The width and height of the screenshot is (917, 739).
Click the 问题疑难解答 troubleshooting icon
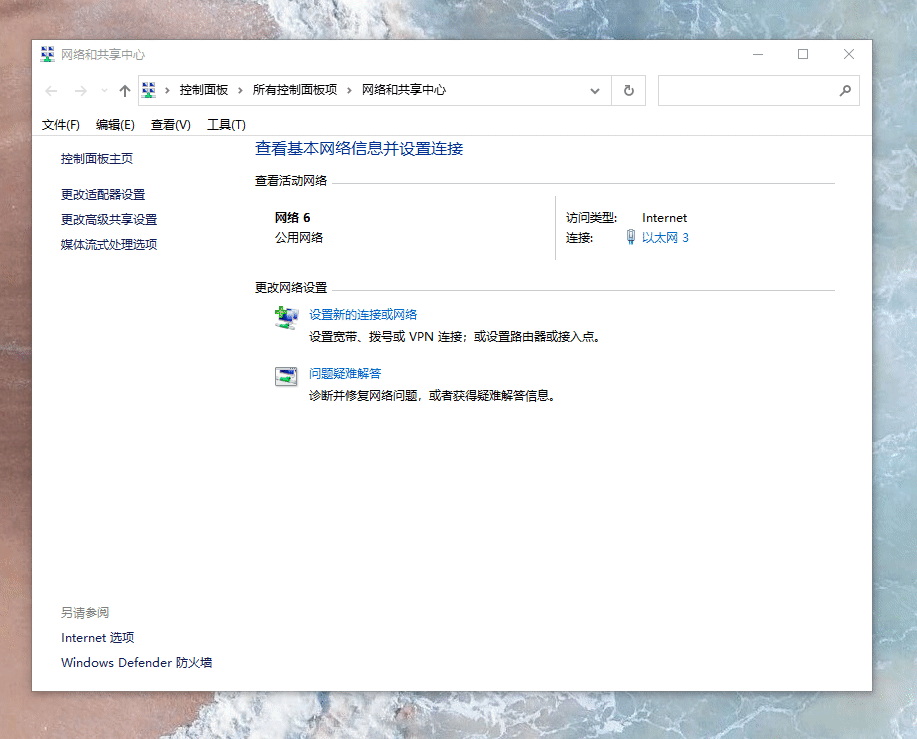(287, 376)
